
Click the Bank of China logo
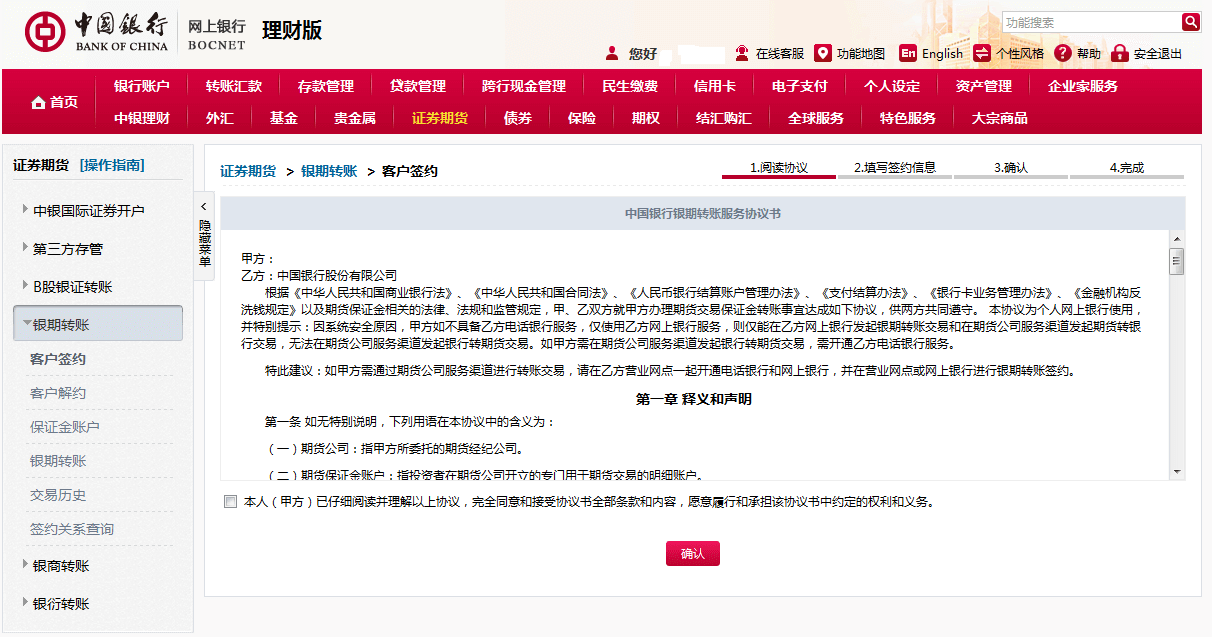coord(98,31)
